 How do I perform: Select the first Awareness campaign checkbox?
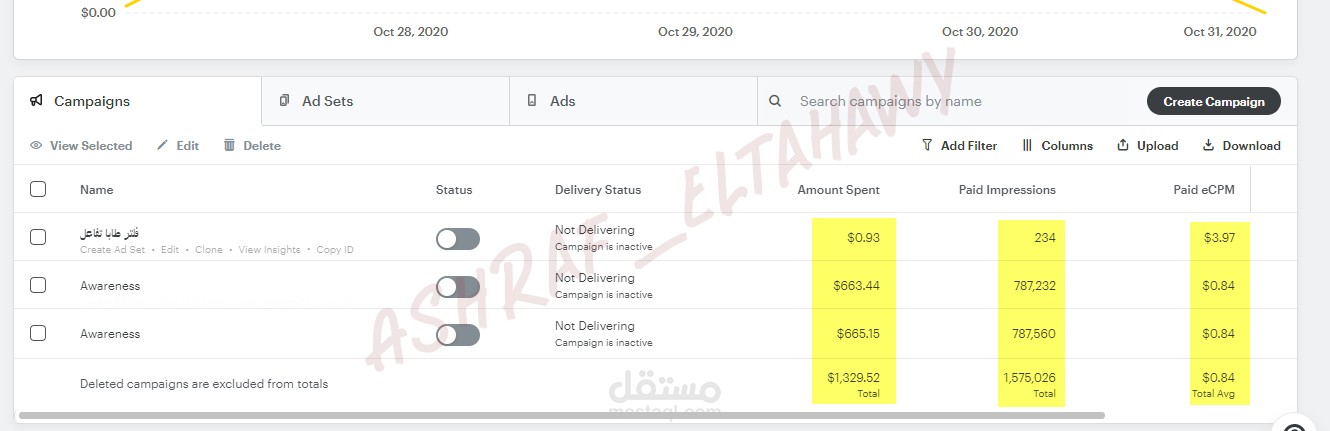(38, 285)
